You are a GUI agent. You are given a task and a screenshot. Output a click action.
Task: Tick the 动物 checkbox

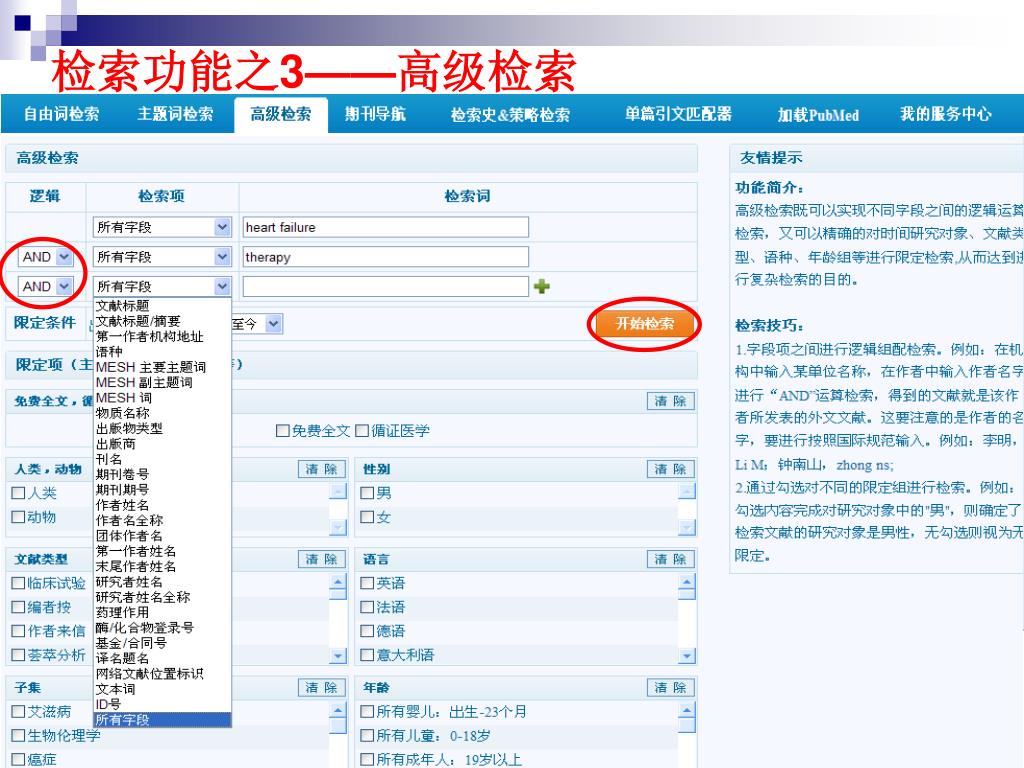pos(18,517)
